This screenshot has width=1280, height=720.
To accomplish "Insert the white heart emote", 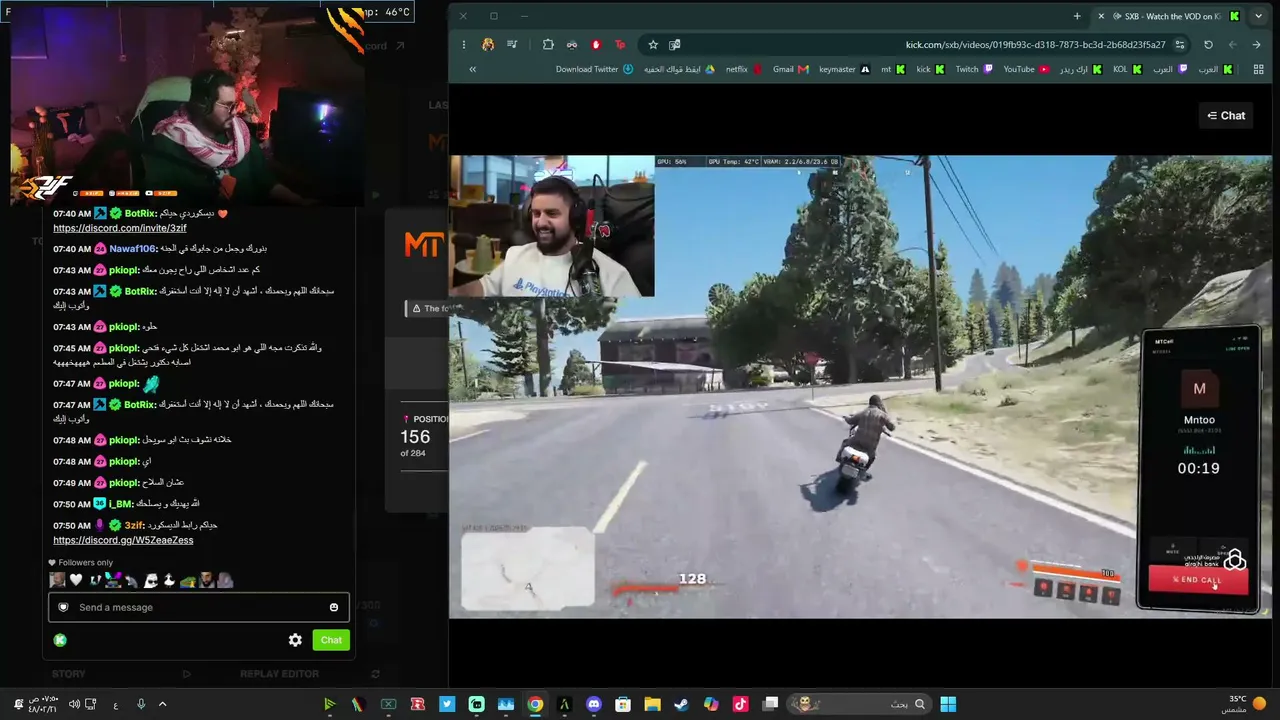I will (x=76, y=580).
